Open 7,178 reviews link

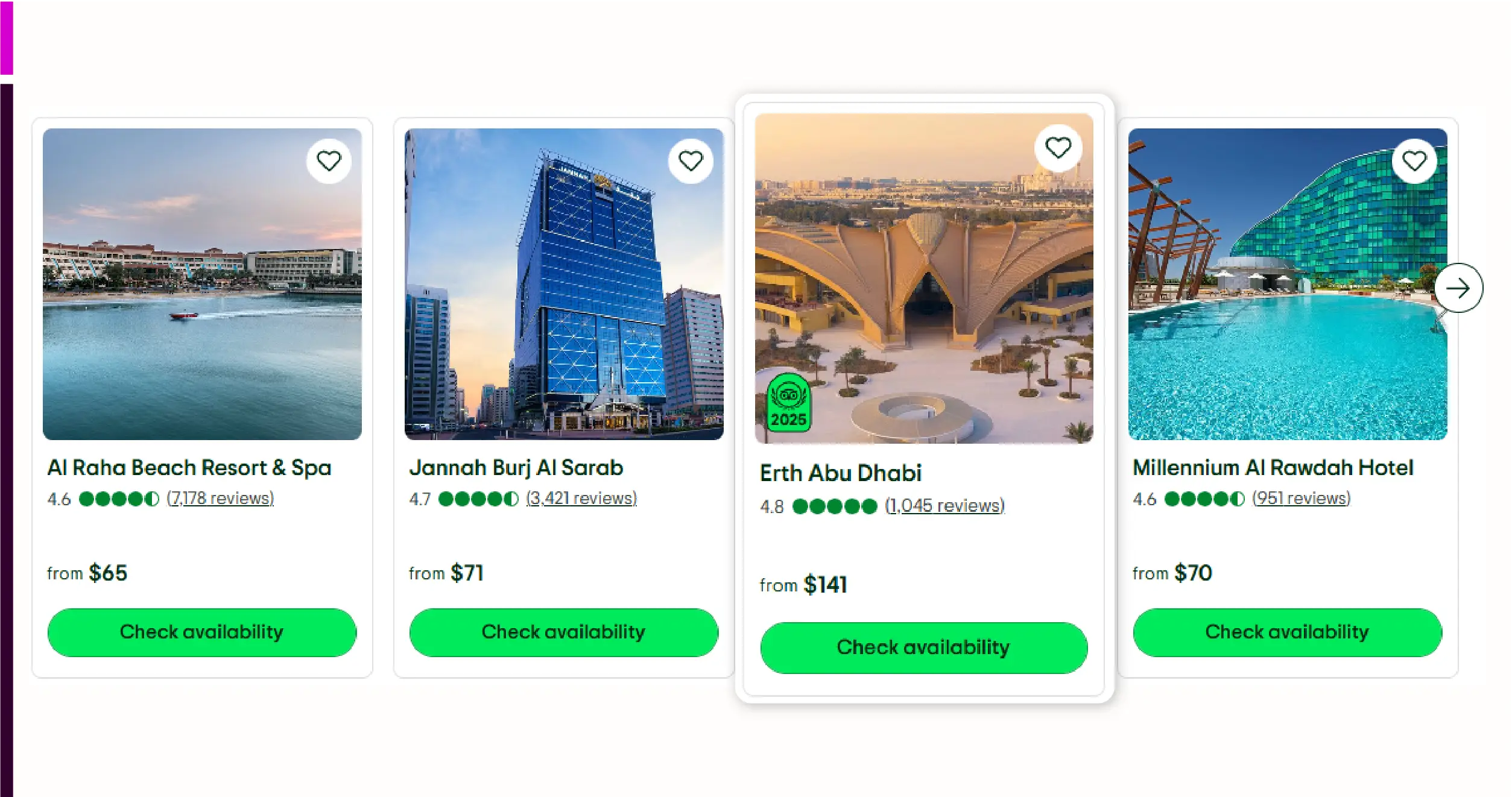point(221,499)
